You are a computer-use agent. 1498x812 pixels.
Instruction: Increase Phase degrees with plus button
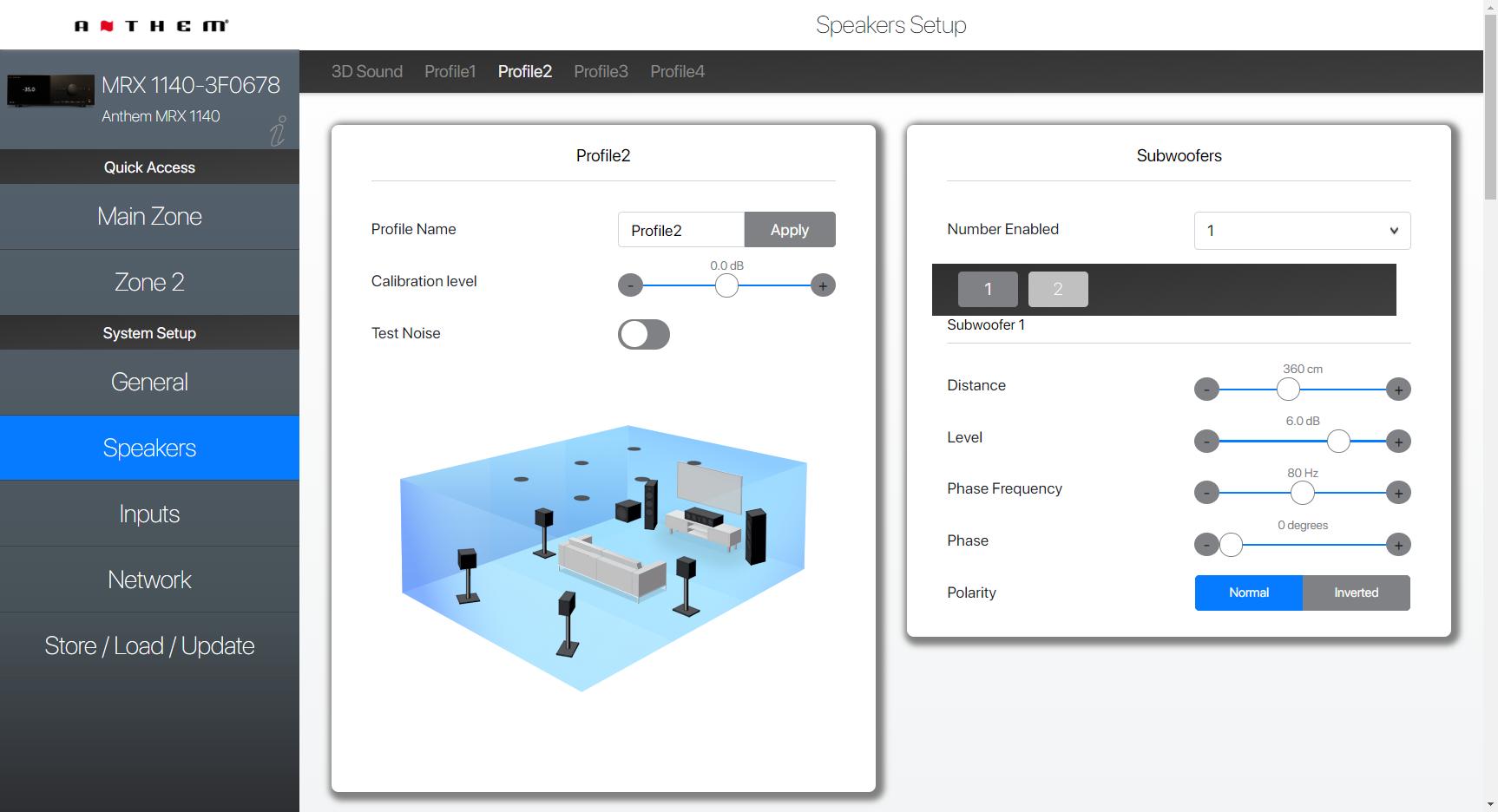pyautogui.click(x=1398, y=545)
